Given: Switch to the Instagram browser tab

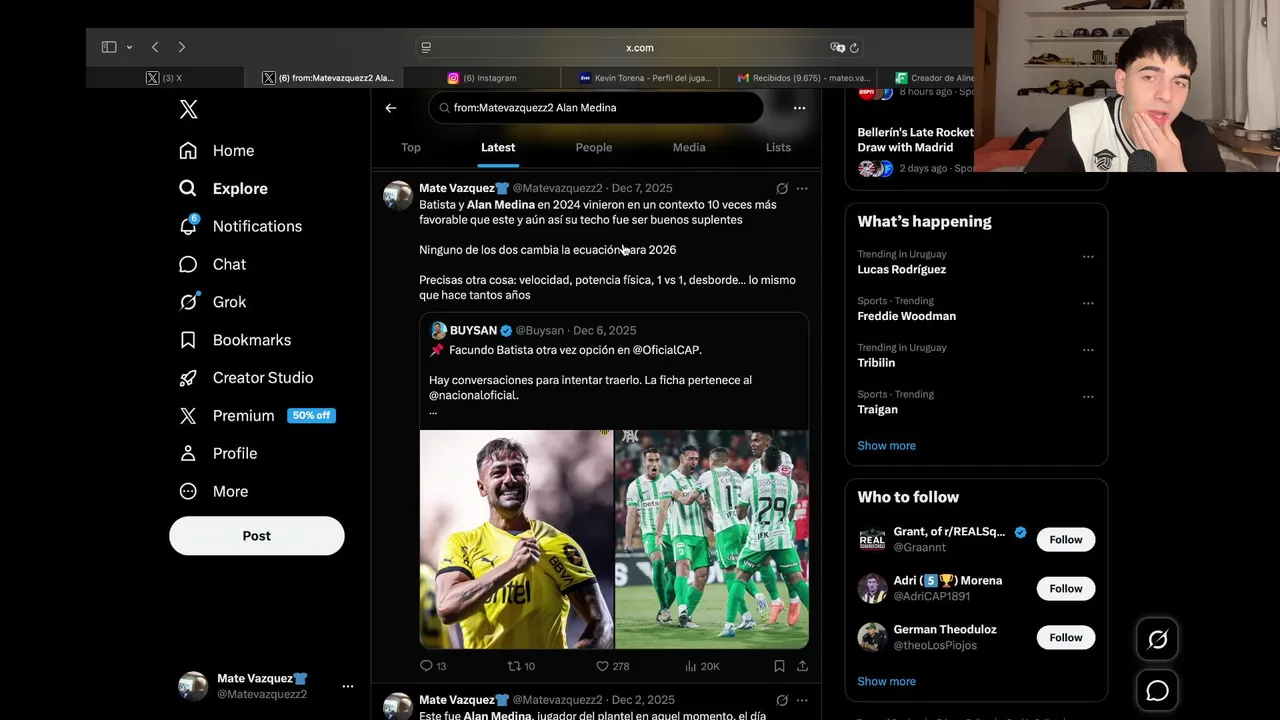Looking at the screenshot, I should coord(482,78).
